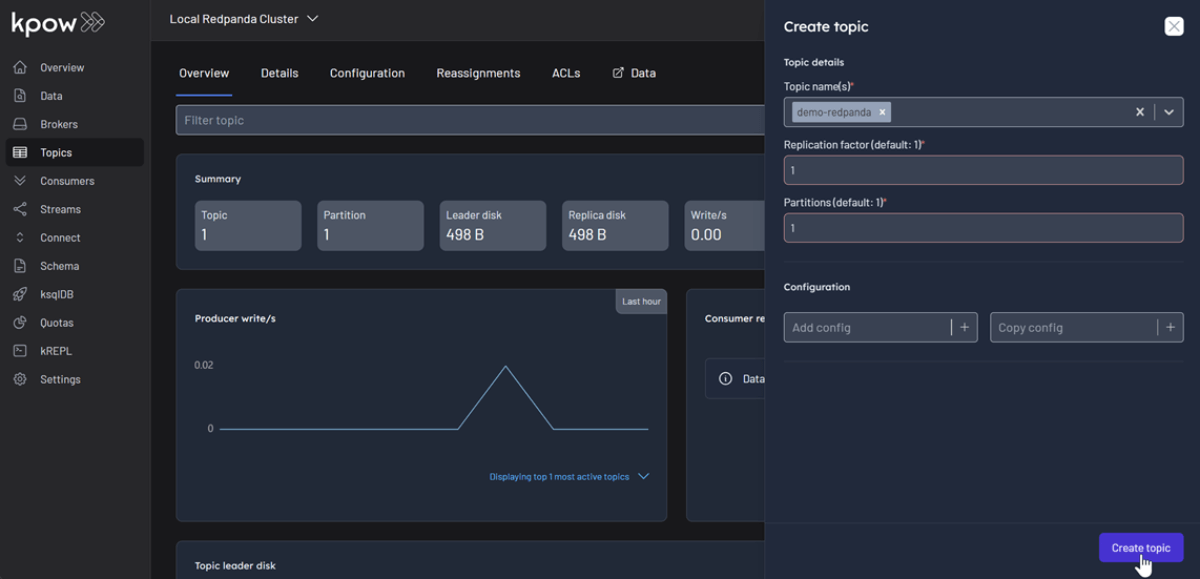Focus the Replication factor input field
This screenshot has height=579, width=1200.
pos(983,170)
